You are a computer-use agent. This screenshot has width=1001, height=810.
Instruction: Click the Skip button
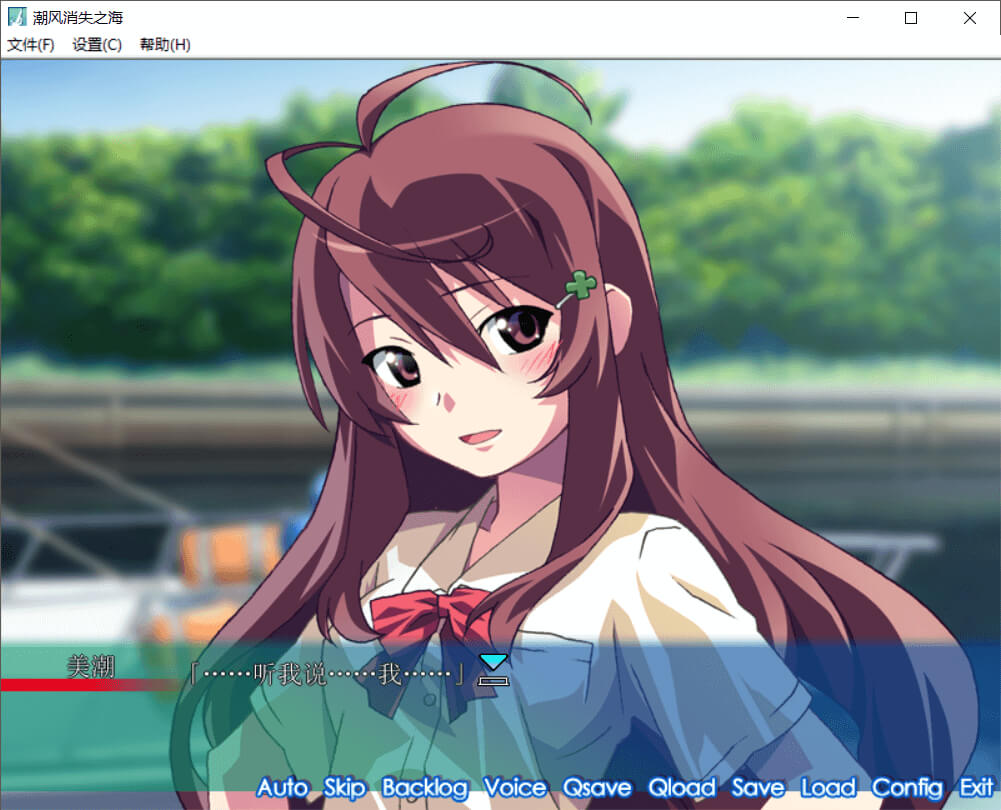pyautogui.click(x=345, y=788)
